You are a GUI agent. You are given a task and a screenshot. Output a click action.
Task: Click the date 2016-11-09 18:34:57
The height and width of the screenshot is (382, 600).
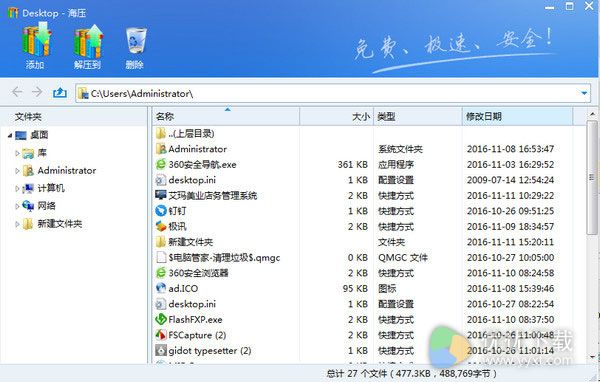pos(510,227)
